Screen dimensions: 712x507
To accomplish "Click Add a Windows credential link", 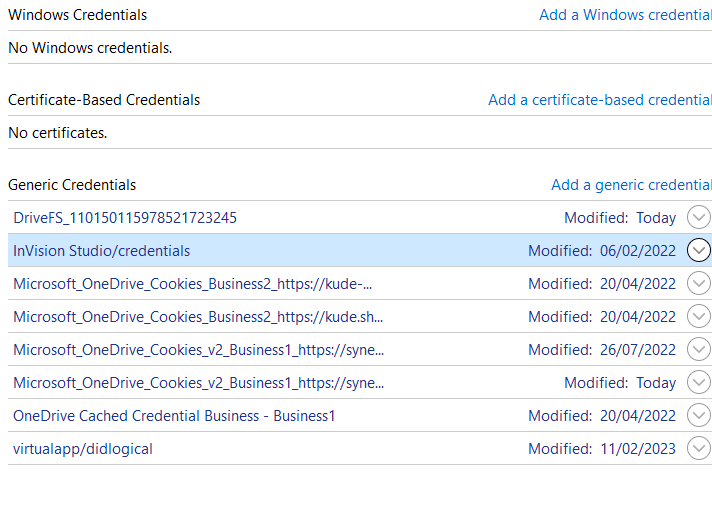I will pyautogui.click(x=625, y=15).
